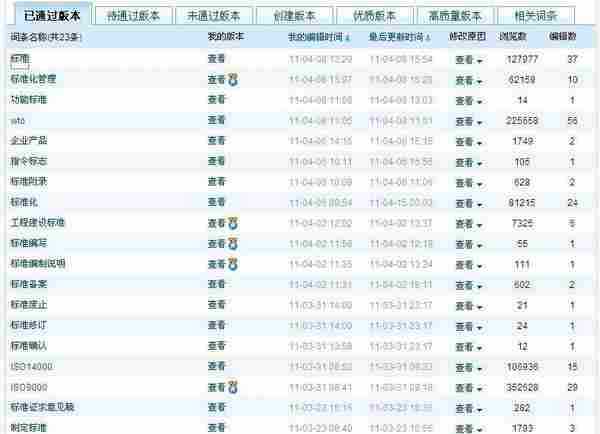Open 修改原因 dropdown for 企业产品
This screenshot has width=600, height=434.
point(468,141)
